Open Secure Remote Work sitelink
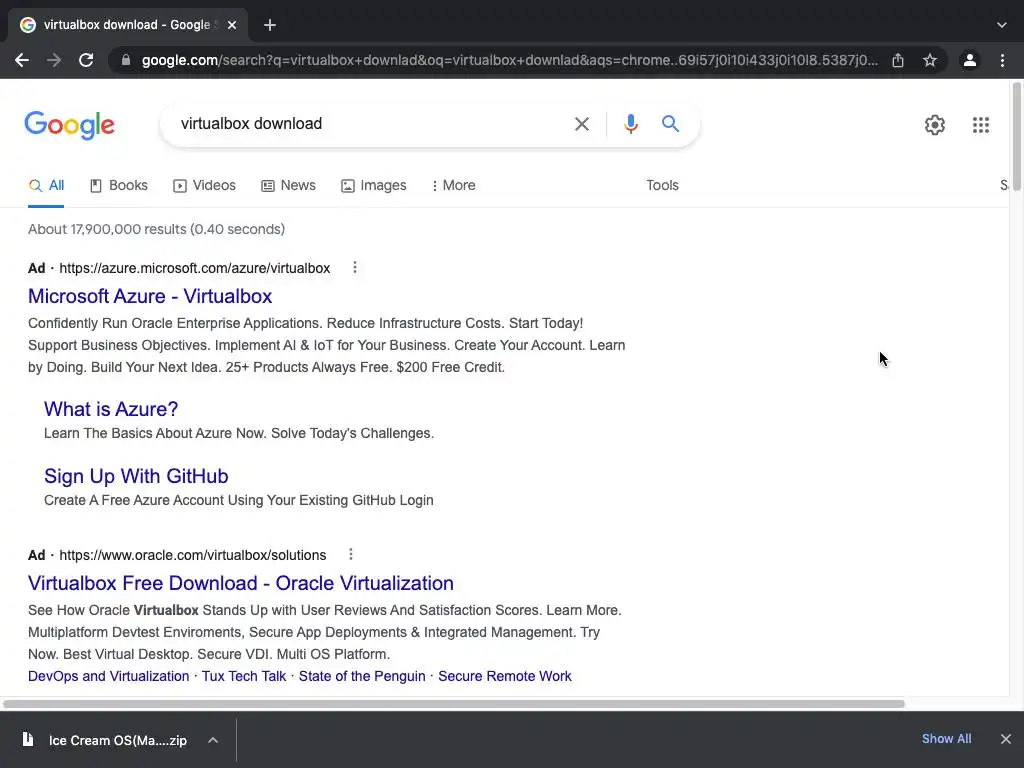This screenshot has width=1024, height=768. [x=505, y=676]
